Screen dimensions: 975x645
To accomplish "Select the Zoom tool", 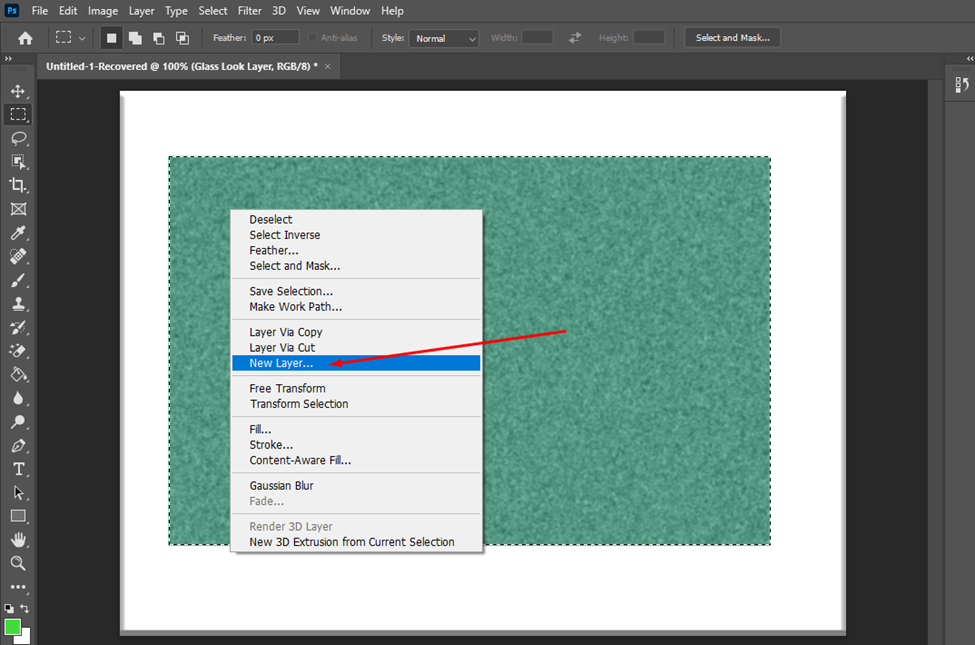I will tap(18, 564).
